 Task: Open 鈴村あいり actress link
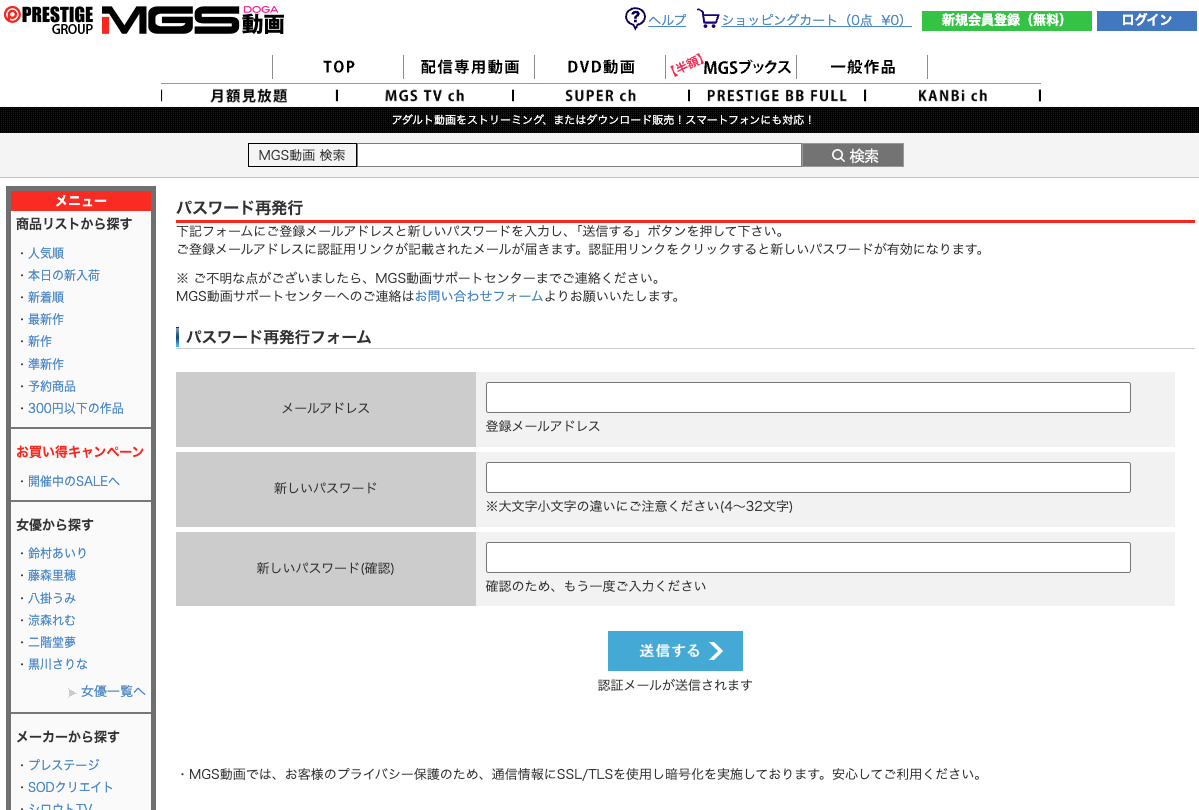pyautogui.click(x=57, y=553)
